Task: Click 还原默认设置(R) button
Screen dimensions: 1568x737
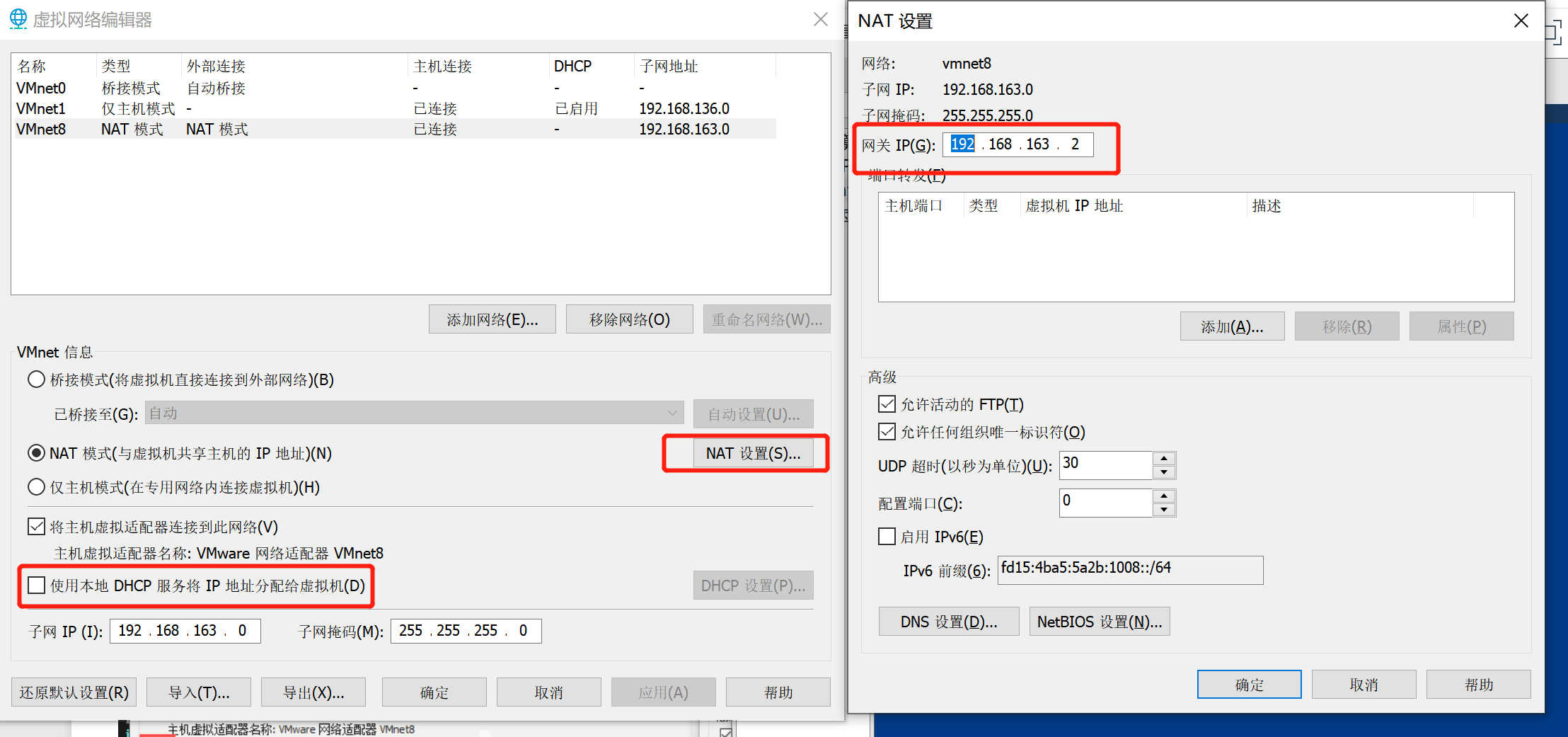Action: 74,692
